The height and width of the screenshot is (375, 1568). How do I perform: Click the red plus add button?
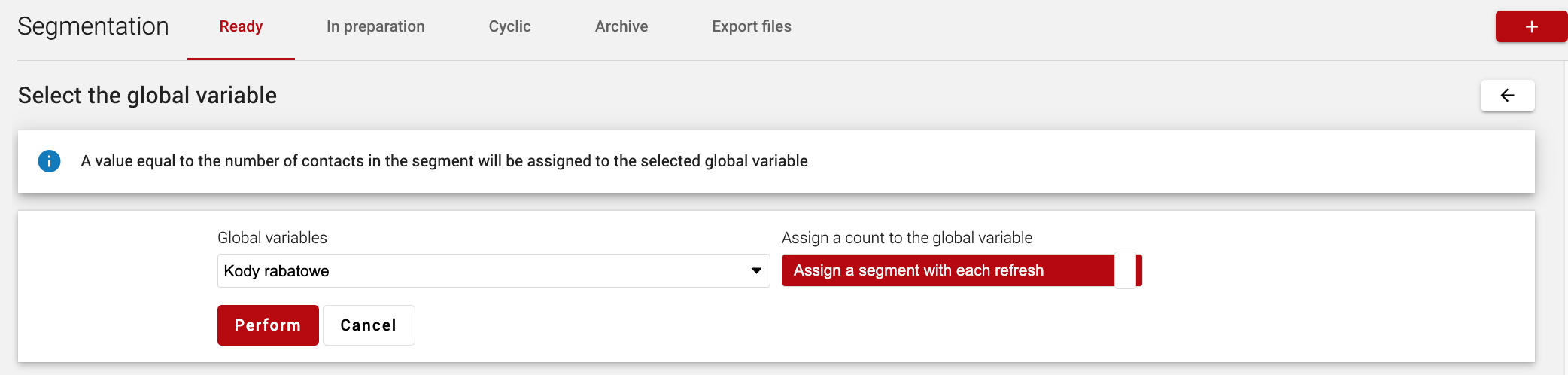point(1531,27)
